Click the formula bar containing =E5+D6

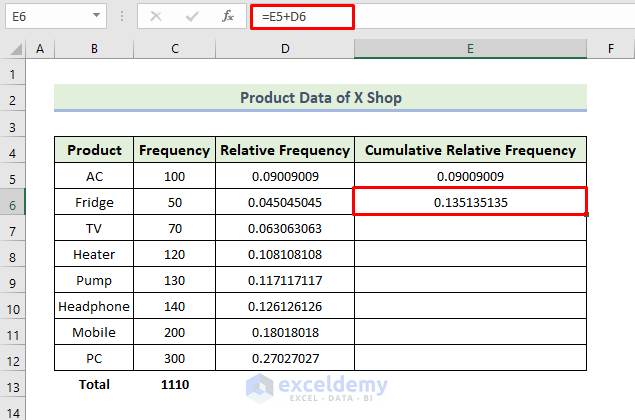(x=302, y=17)
